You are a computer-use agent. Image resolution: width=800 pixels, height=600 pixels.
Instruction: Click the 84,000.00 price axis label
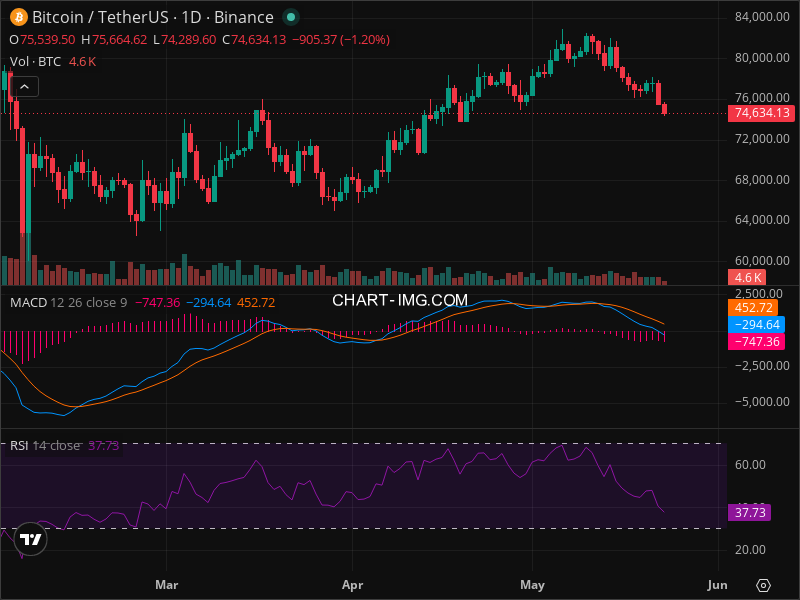pos(762,17)
